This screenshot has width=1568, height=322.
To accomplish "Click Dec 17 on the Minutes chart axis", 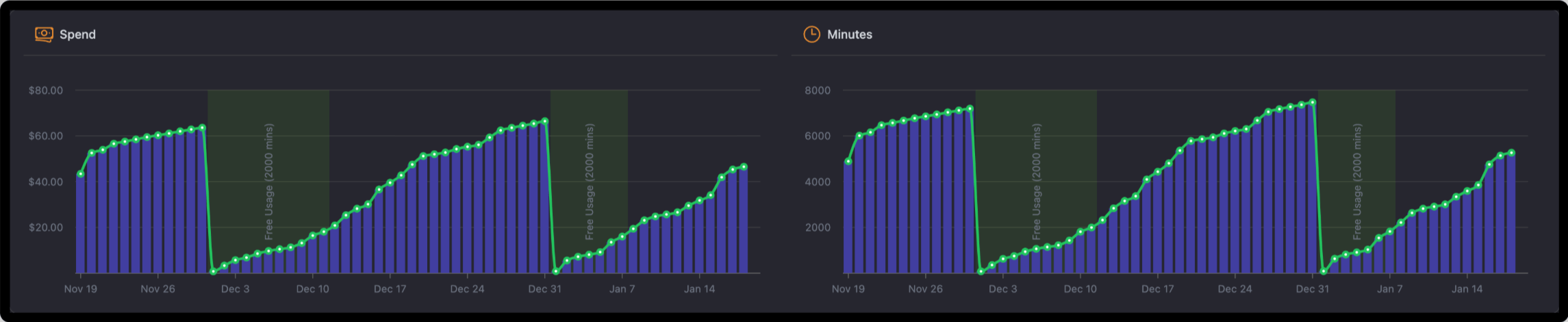I will point(1158,289).
